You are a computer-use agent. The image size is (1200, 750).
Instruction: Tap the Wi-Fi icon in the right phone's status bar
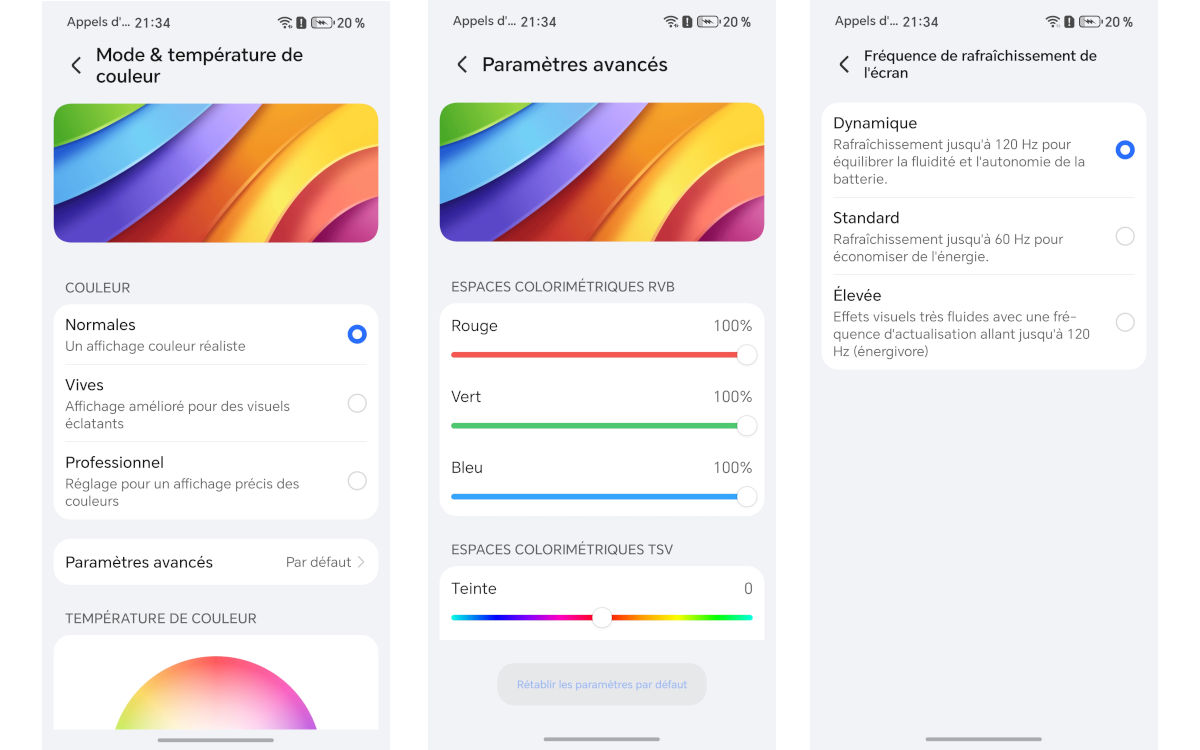tap(1052, 22)
